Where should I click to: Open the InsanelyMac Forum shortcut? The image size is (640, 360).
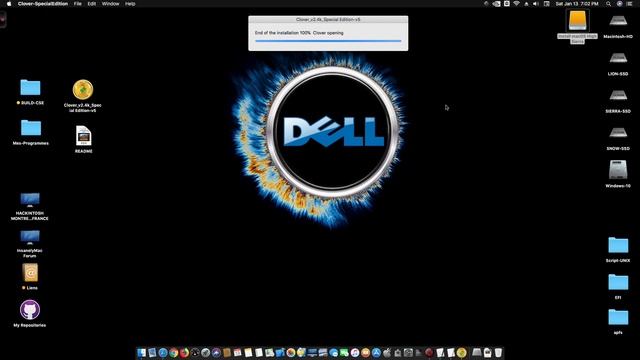(x=30, y=237)
